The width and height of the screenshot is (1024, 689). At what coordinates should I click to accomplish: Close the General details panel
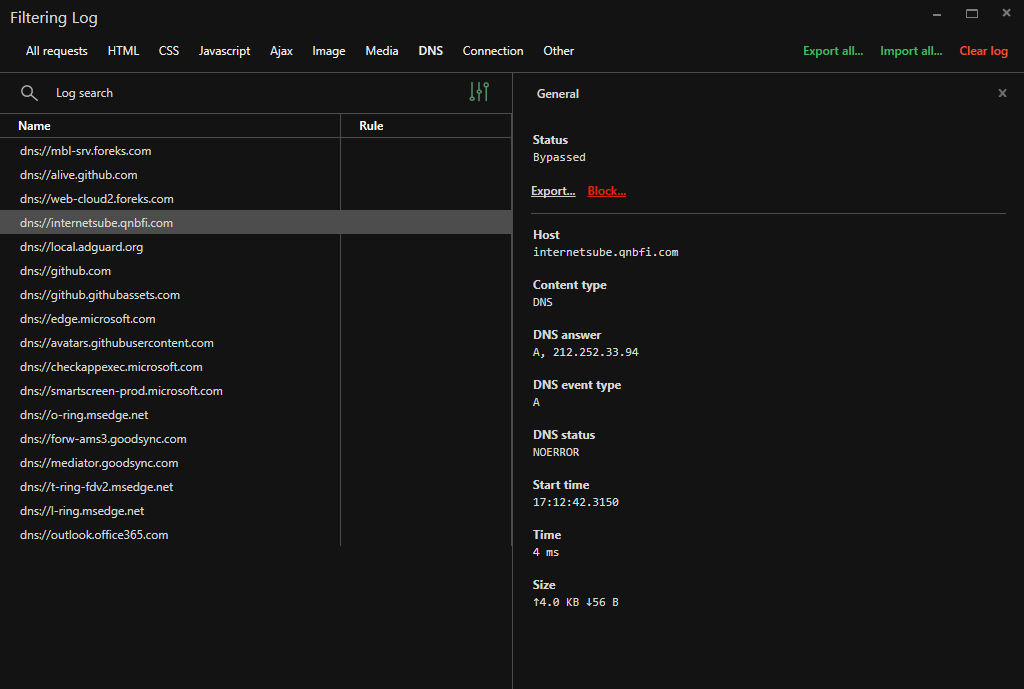(x=1002, y=93)
